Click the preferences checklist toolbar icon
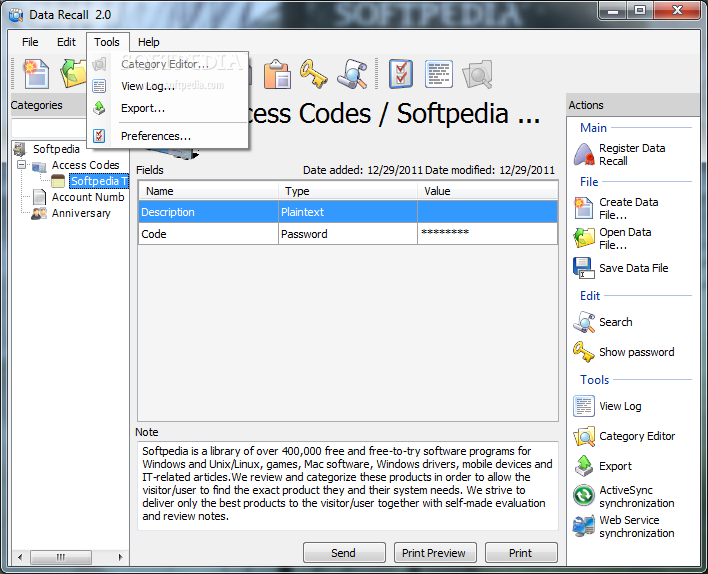This screenshot has height=574, width=708. click(x=401, y=74)
